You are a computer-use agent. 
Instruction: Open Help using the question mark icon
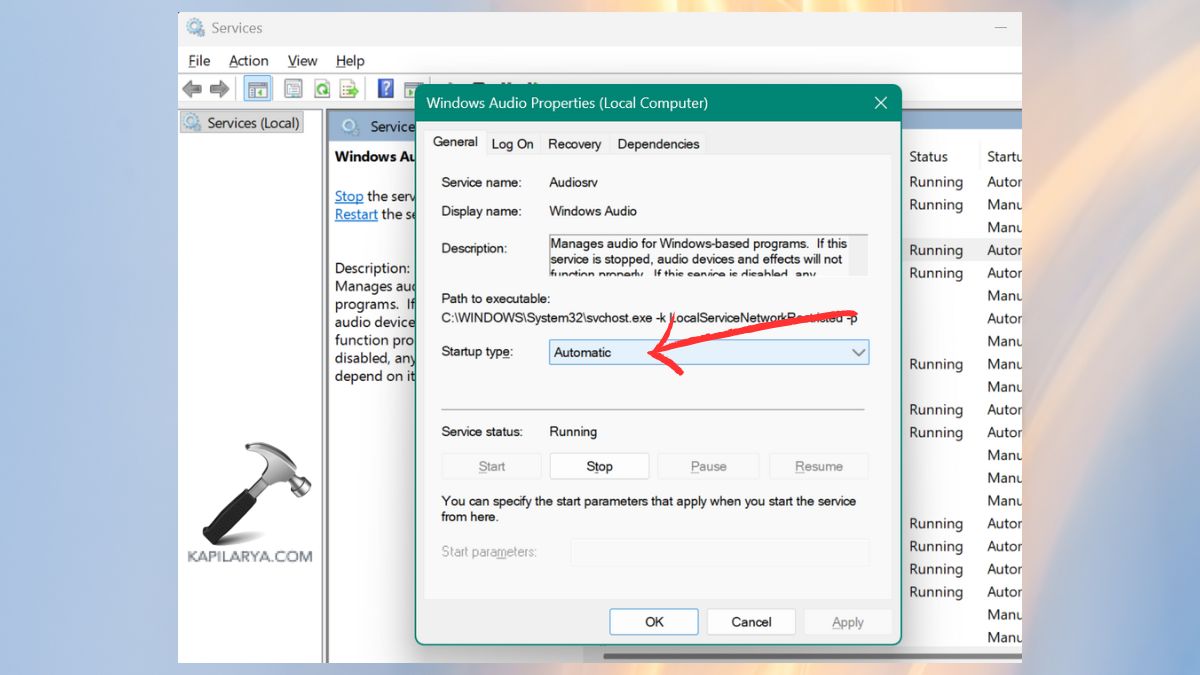(x=385, y=88)
